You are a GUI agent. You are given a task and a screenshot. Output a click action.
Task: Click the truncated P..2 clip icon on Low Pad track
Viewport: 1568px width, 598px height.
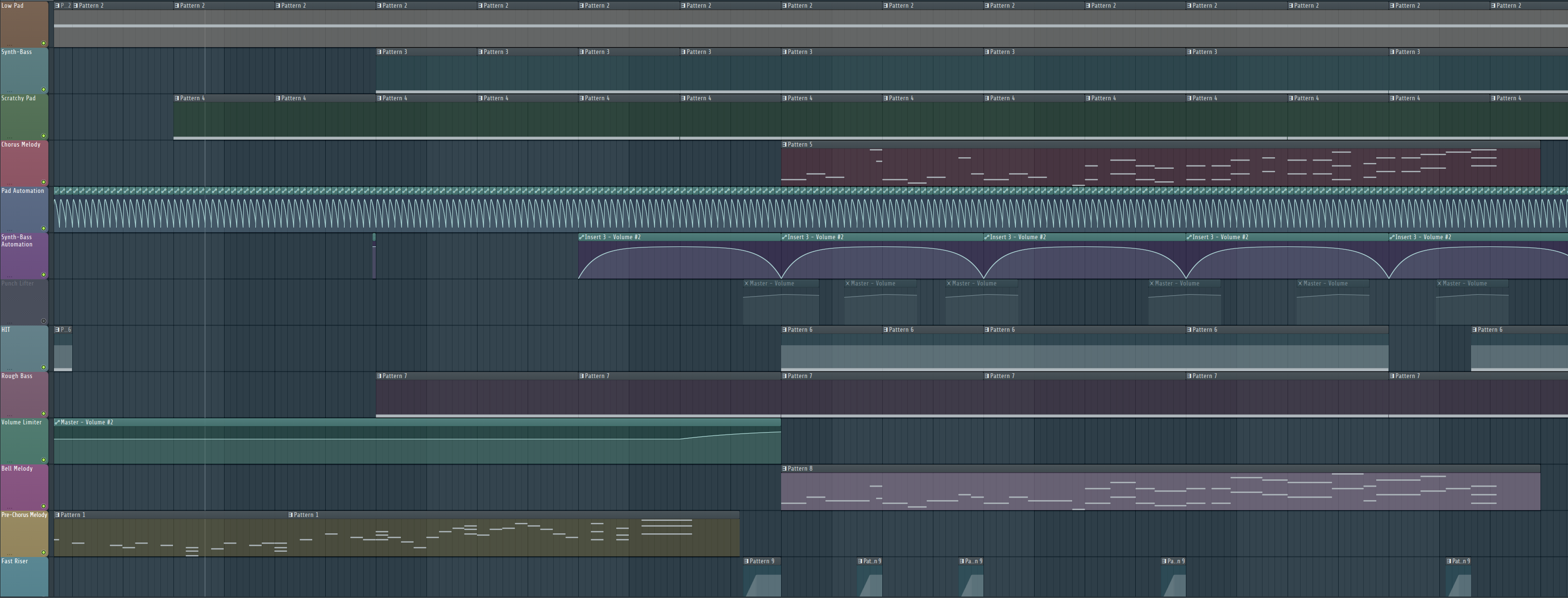[x=57, y=5]
